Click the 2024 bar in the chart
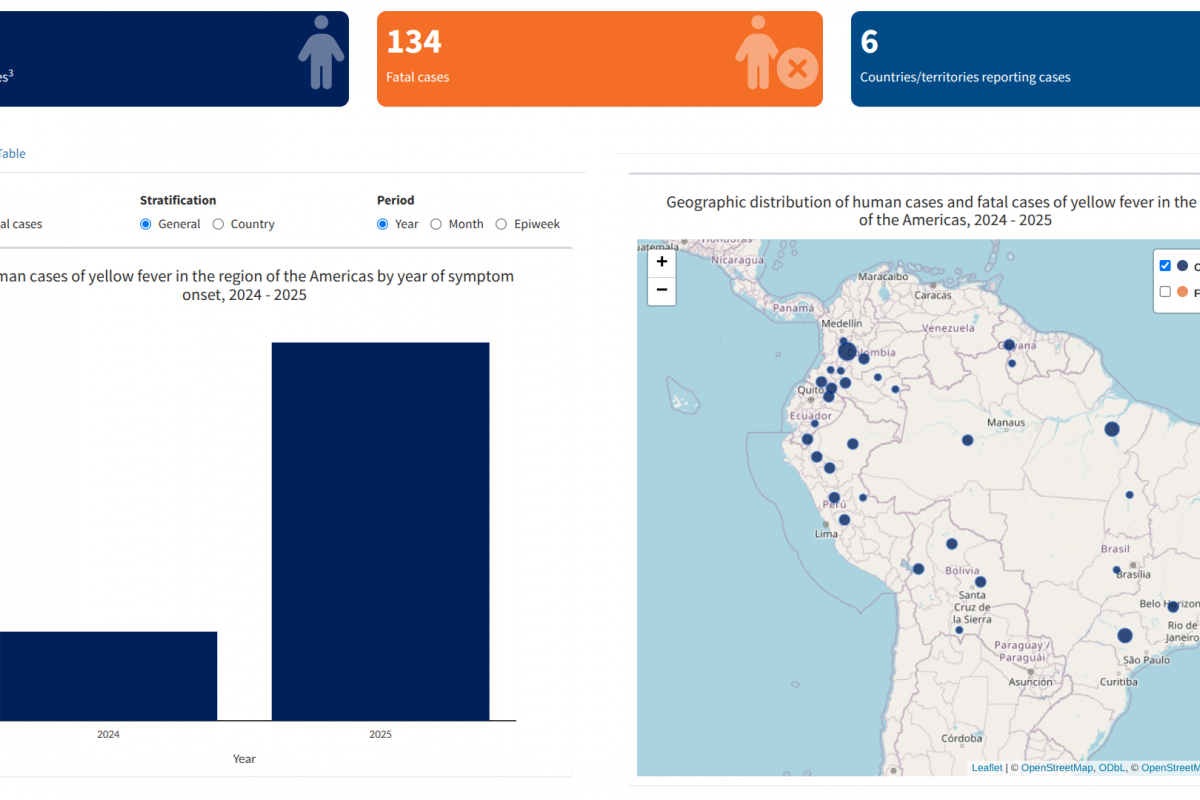 pos(108,675)
